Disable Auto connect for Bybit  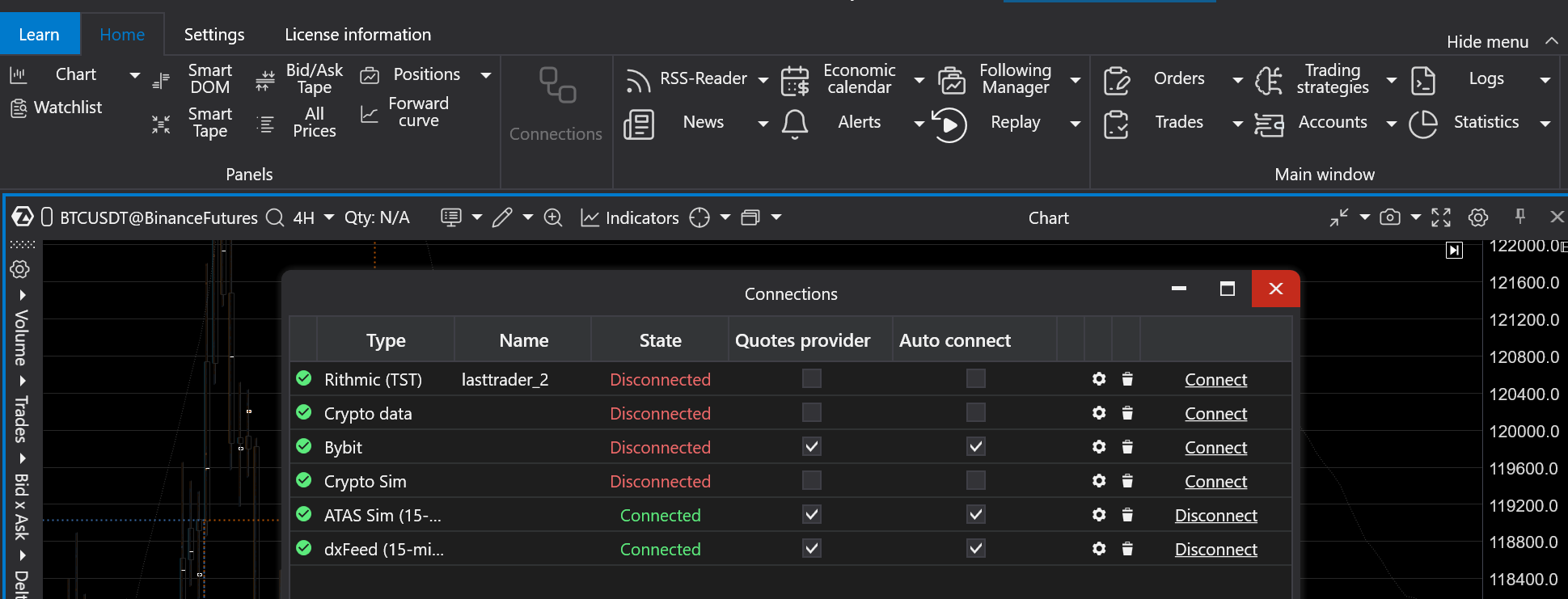point(976,447)
